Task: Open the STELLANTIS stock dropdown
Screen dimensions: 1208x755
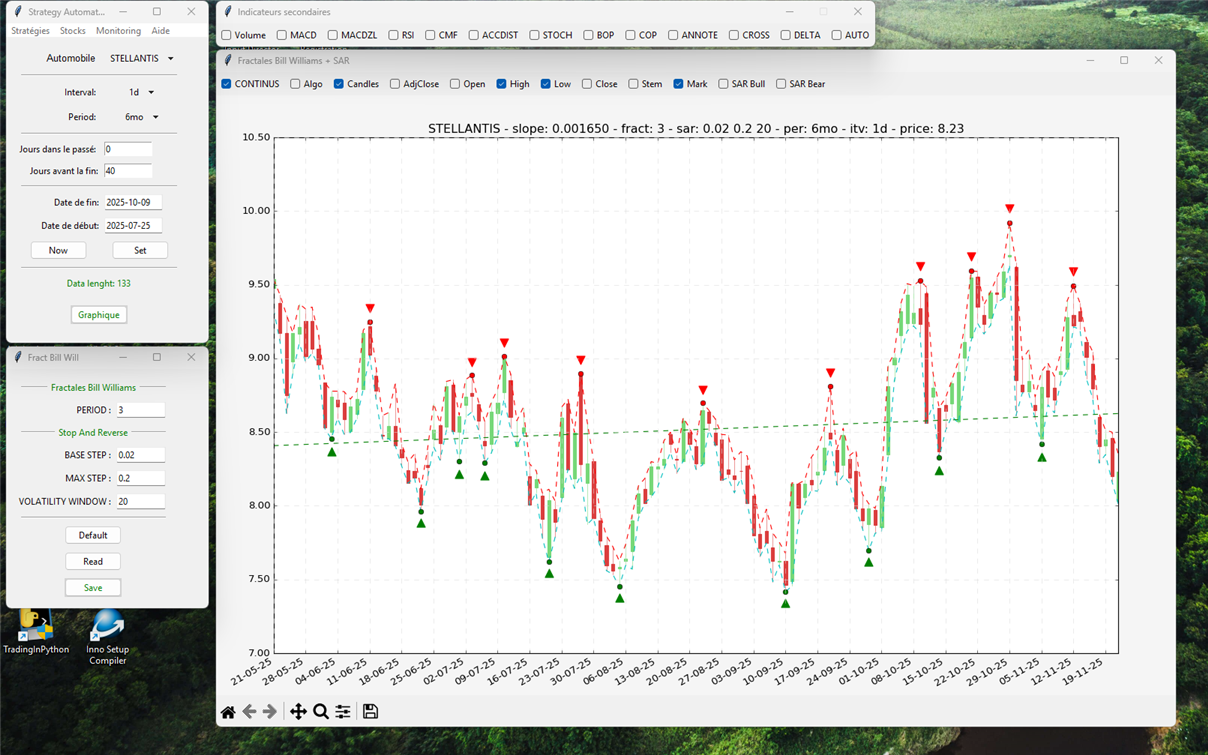Action: click(141, 59)
